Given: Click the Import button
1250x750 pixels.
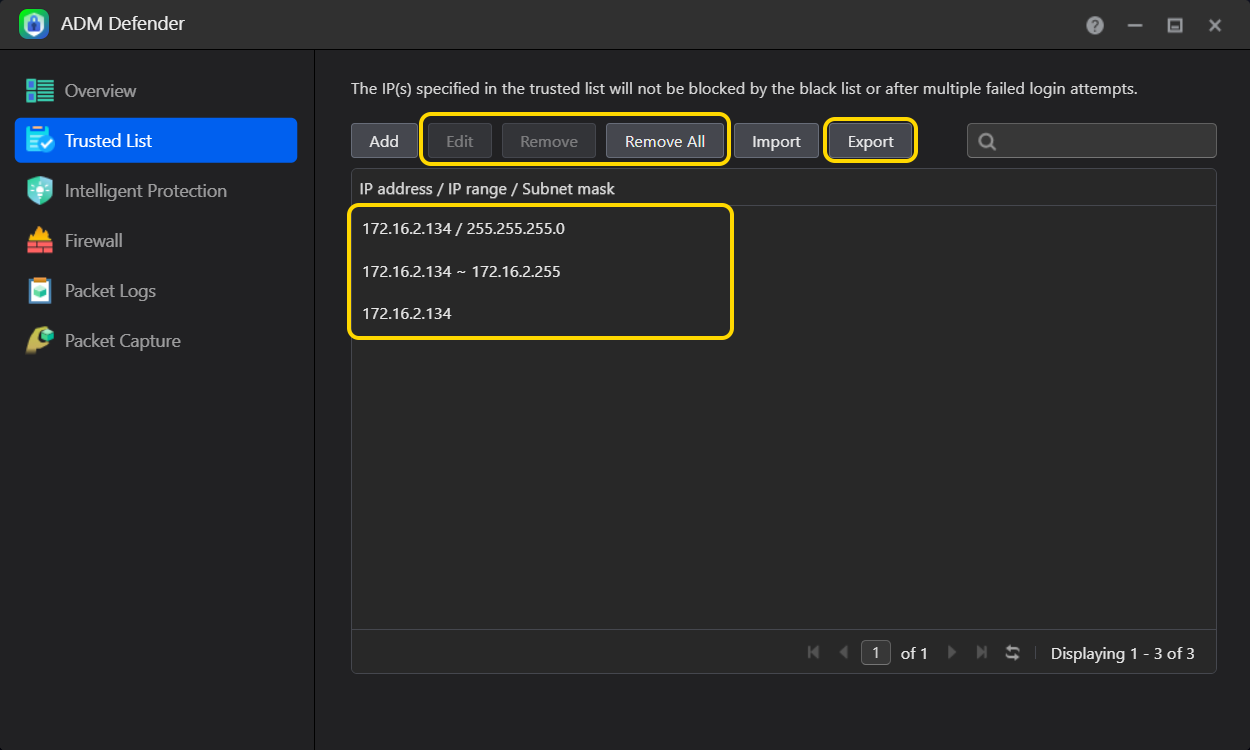Looking at the screenshot, I should click(777, 141).
